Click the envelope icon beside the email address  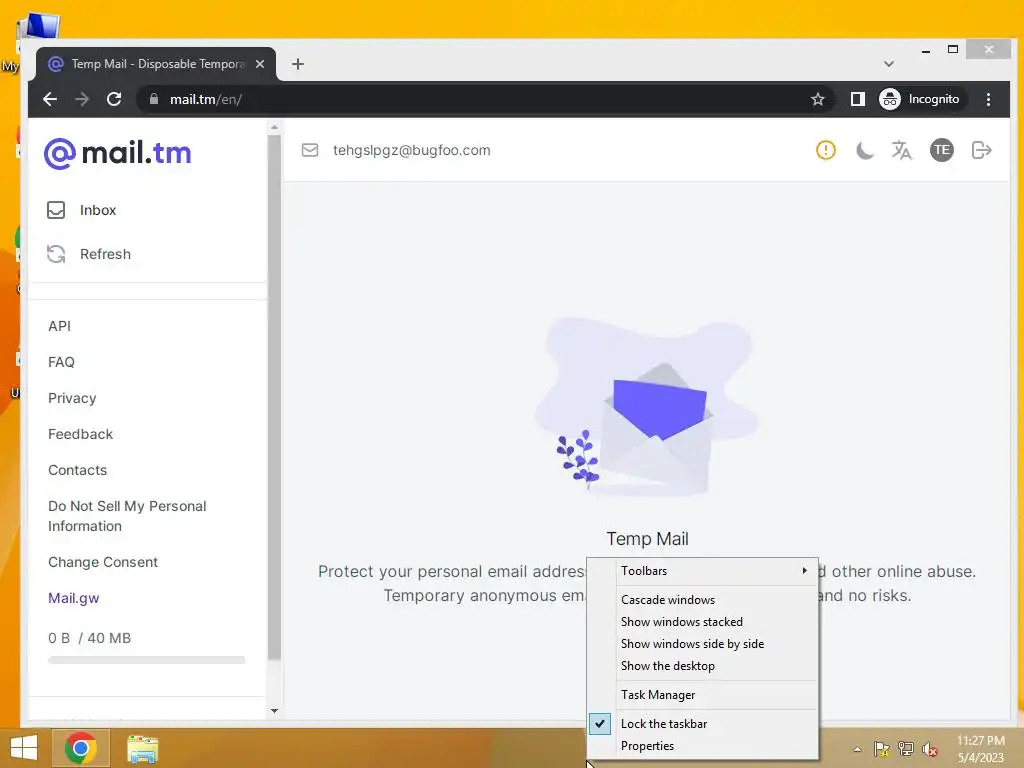click(x=310, y=150)
